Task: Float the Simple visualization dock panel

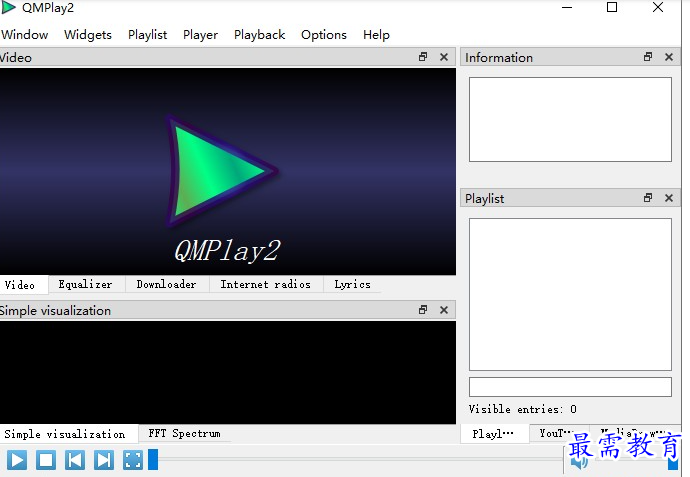Action: click(x=423, y=310)
